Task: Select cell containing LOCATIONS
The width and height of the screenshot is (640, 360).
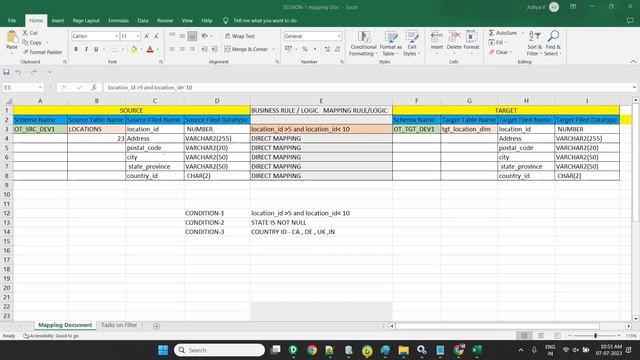Action: tap(96, 129)
